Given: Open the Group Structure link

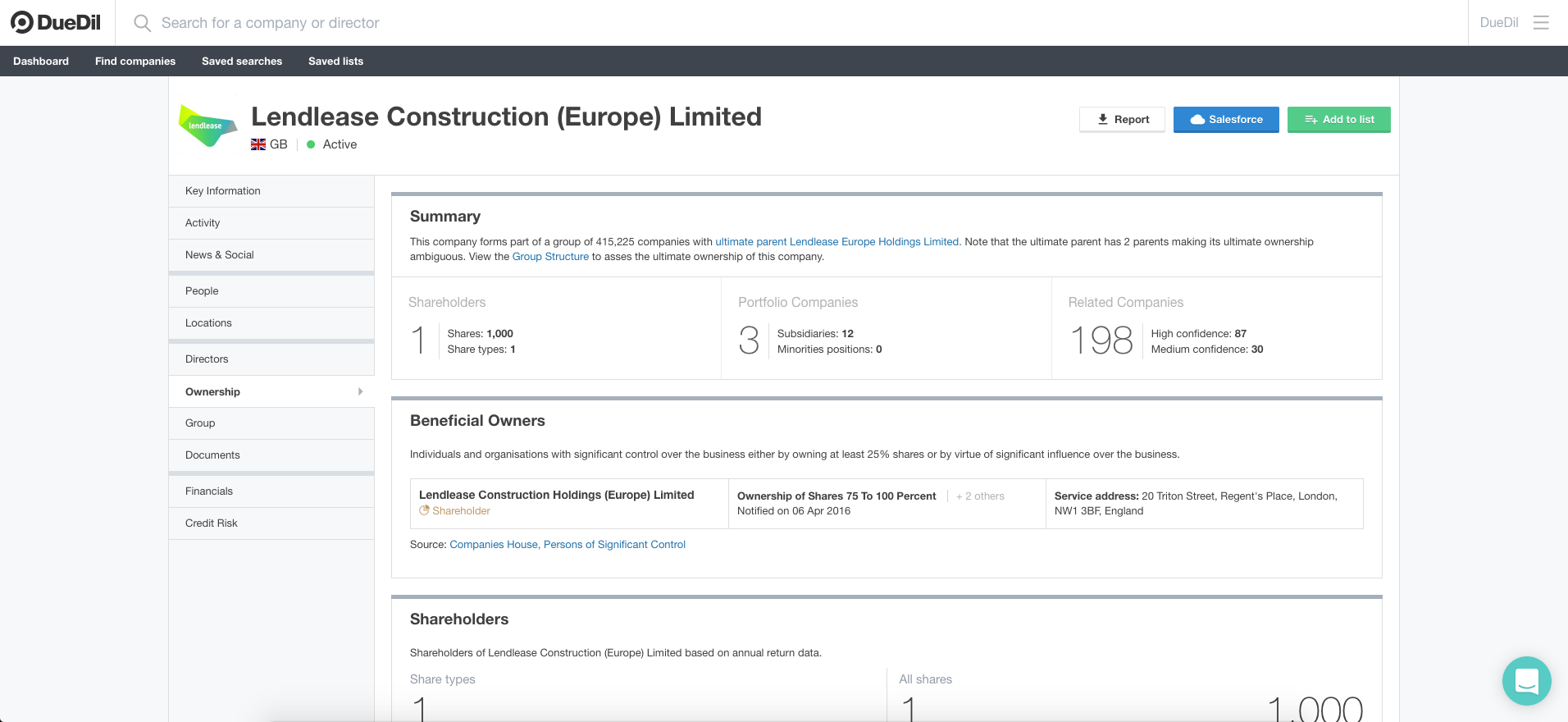Looking at the screenshot, I should [x=550, y=257].
